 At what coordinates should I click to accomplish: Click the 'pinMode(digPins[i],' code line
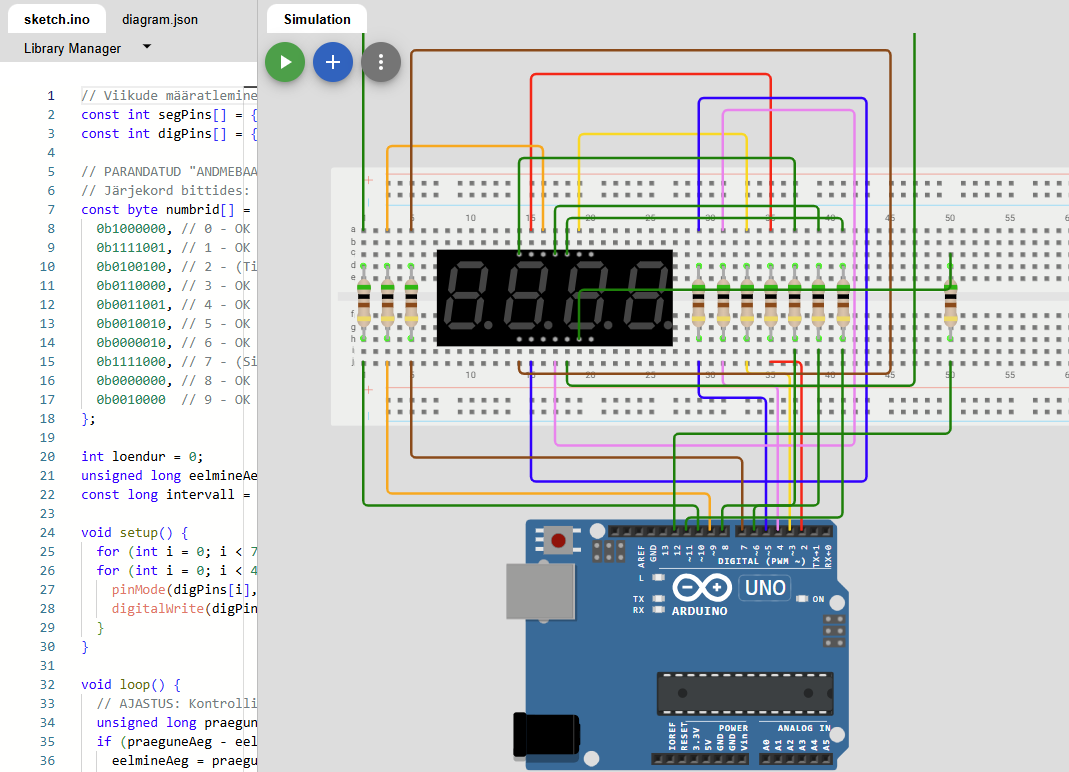point(184,589)
